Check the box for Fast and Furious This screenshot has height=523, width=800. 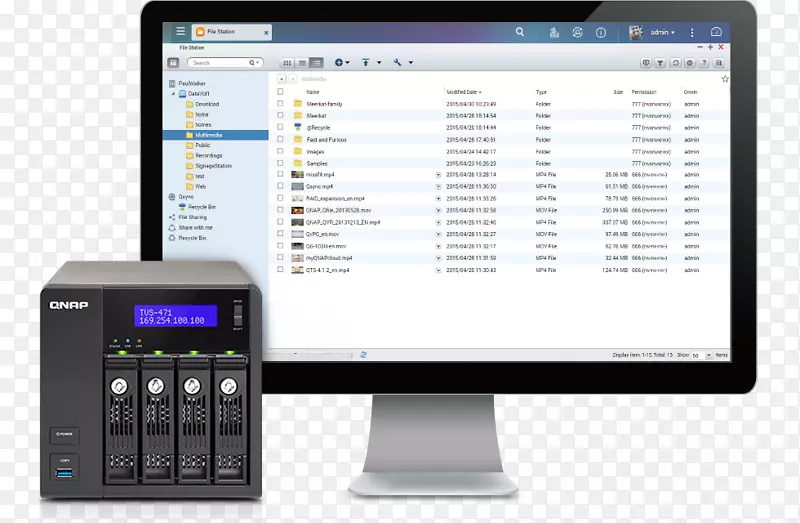click(280, 139)
